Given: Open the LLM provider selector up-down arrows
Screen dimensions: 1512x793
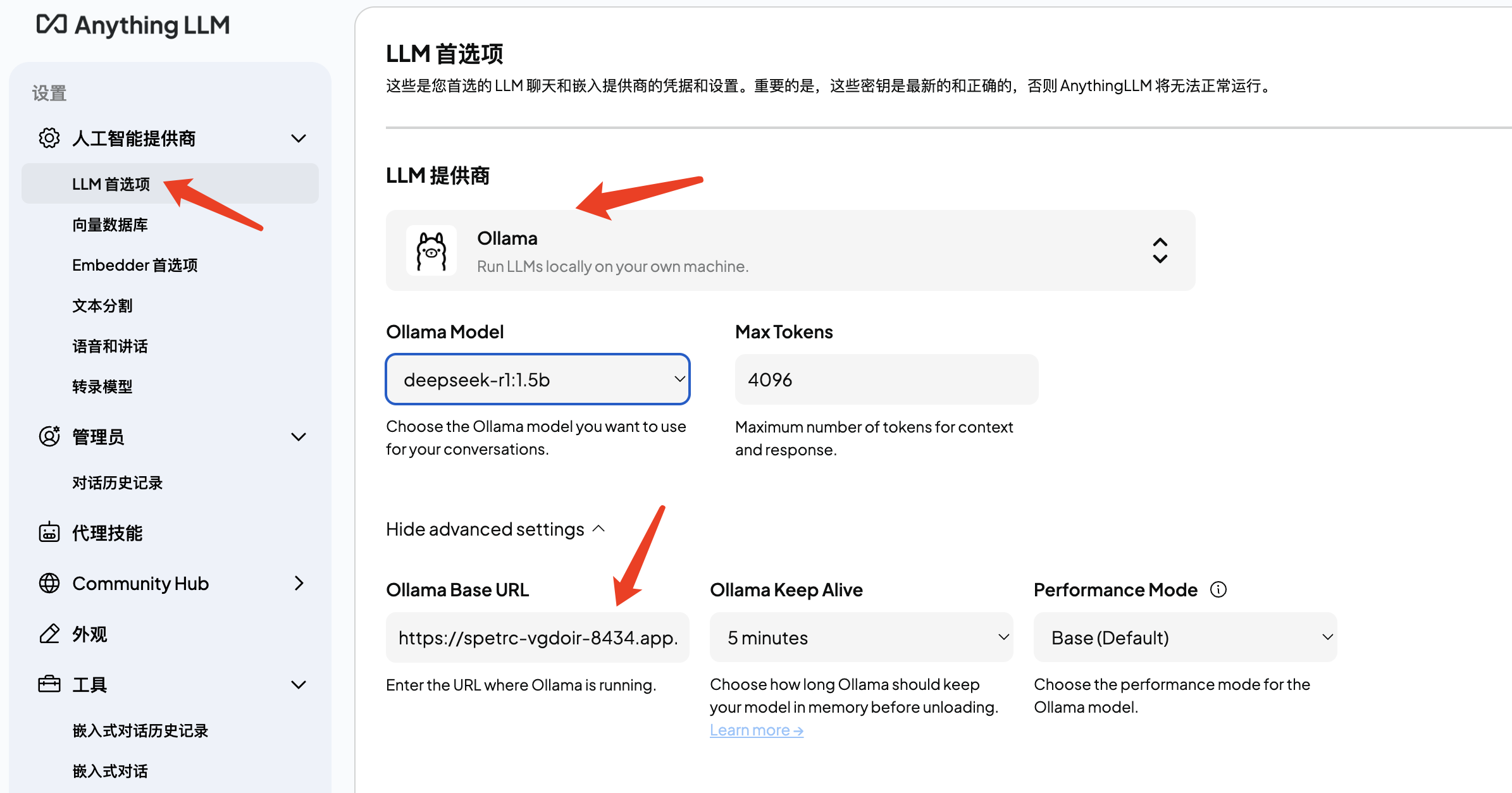Looking at the screenshot, I should click(1160, 250).
